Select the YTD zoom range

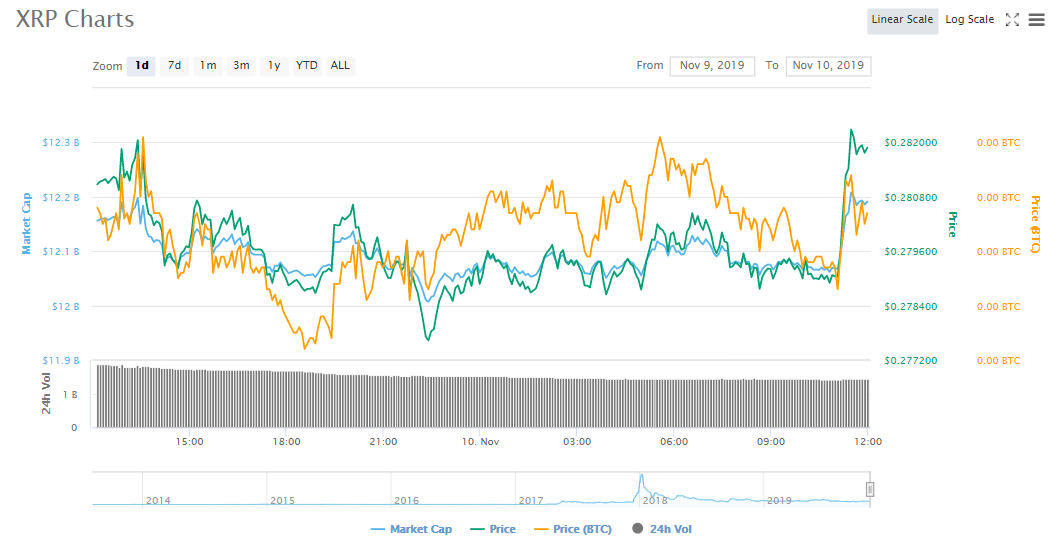[x=307, y=66]
